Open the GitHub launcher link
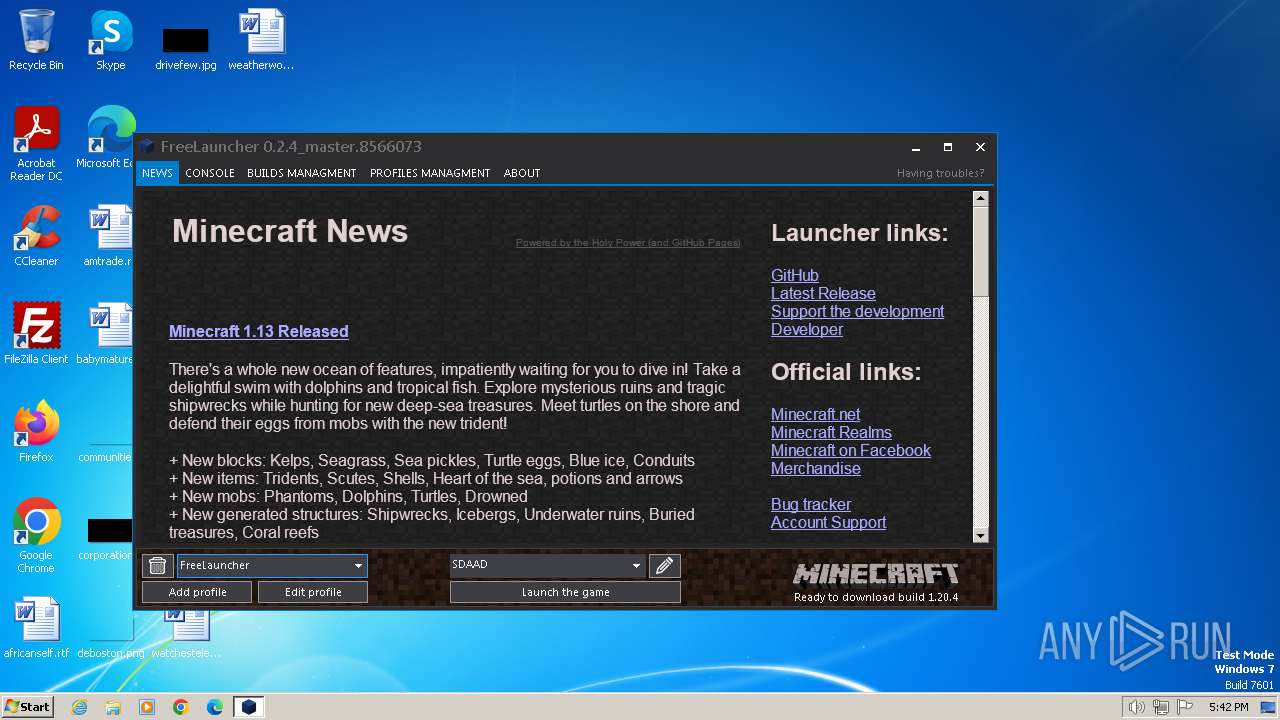Screen dimensions: 1280x720 795,275
